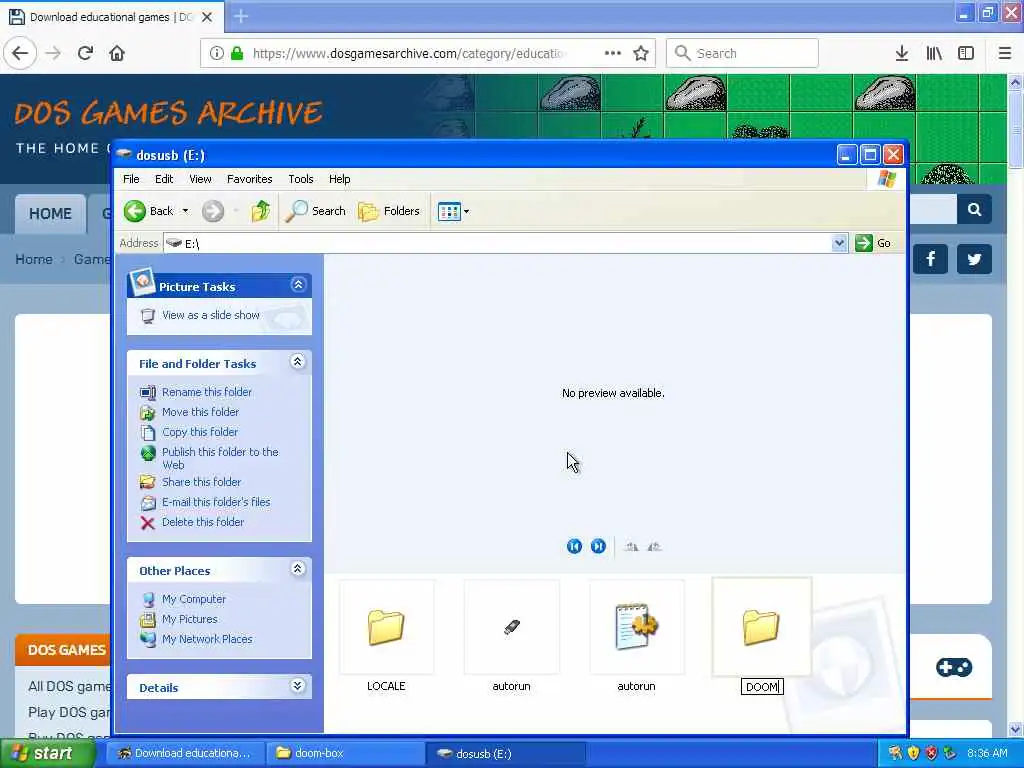The image size is (1024, 768).
Task: Open the View menu in dosusb window
Action: coord(200,179)
